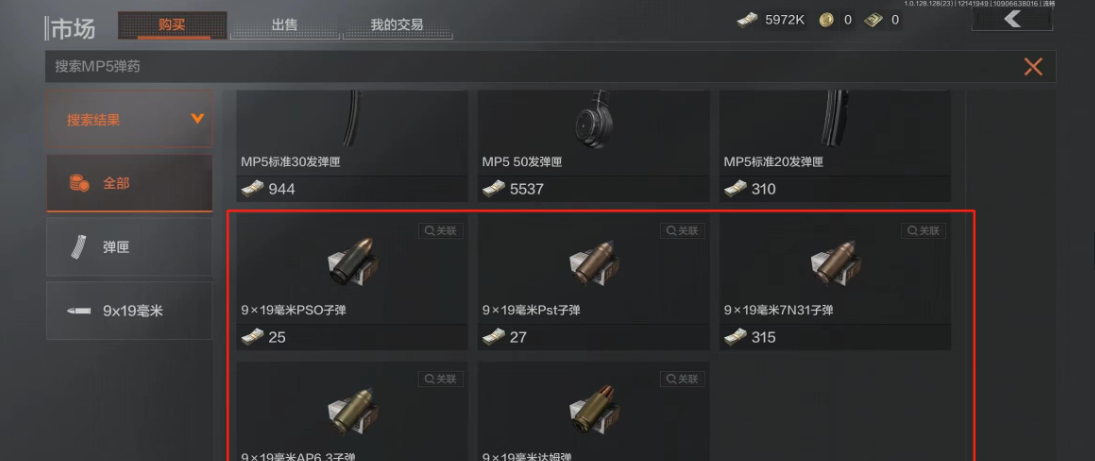Click the 关联 icon on 9×19毫米Pst子弹

coord(682,231)
